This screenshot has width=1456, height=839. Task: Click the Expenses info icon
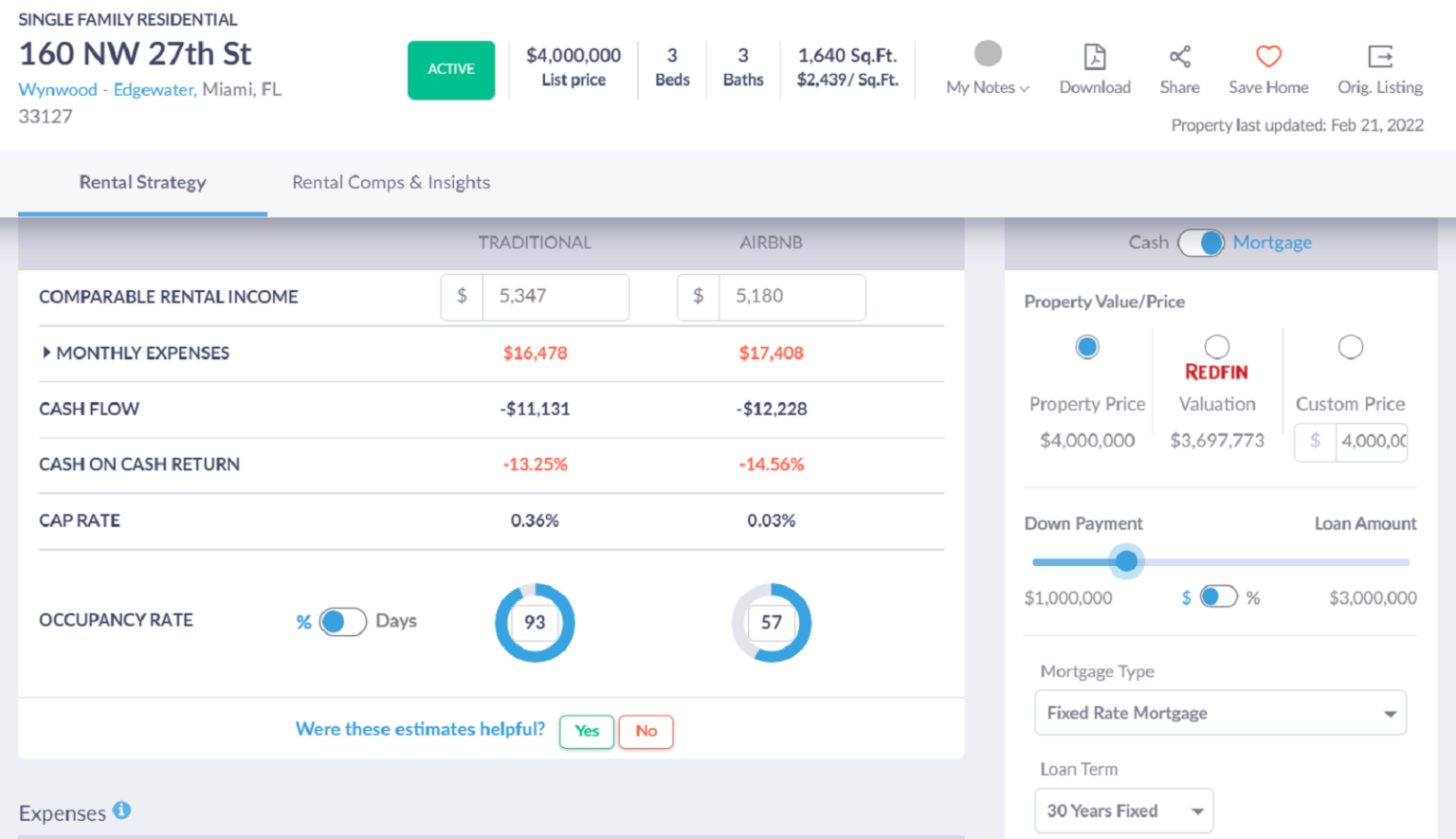pos(120,811)
